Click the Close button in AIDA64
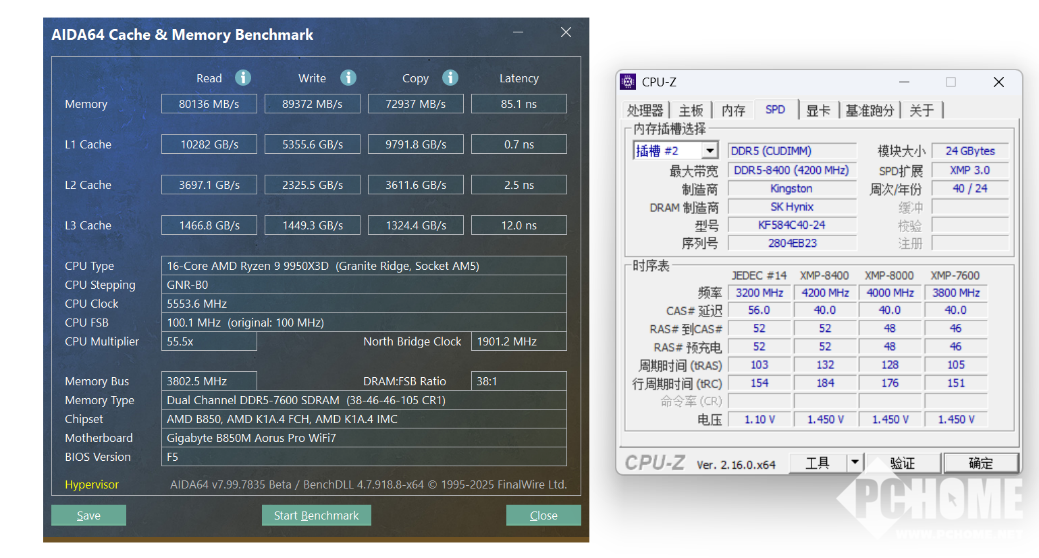The image size is (1039, 558). 543,515
